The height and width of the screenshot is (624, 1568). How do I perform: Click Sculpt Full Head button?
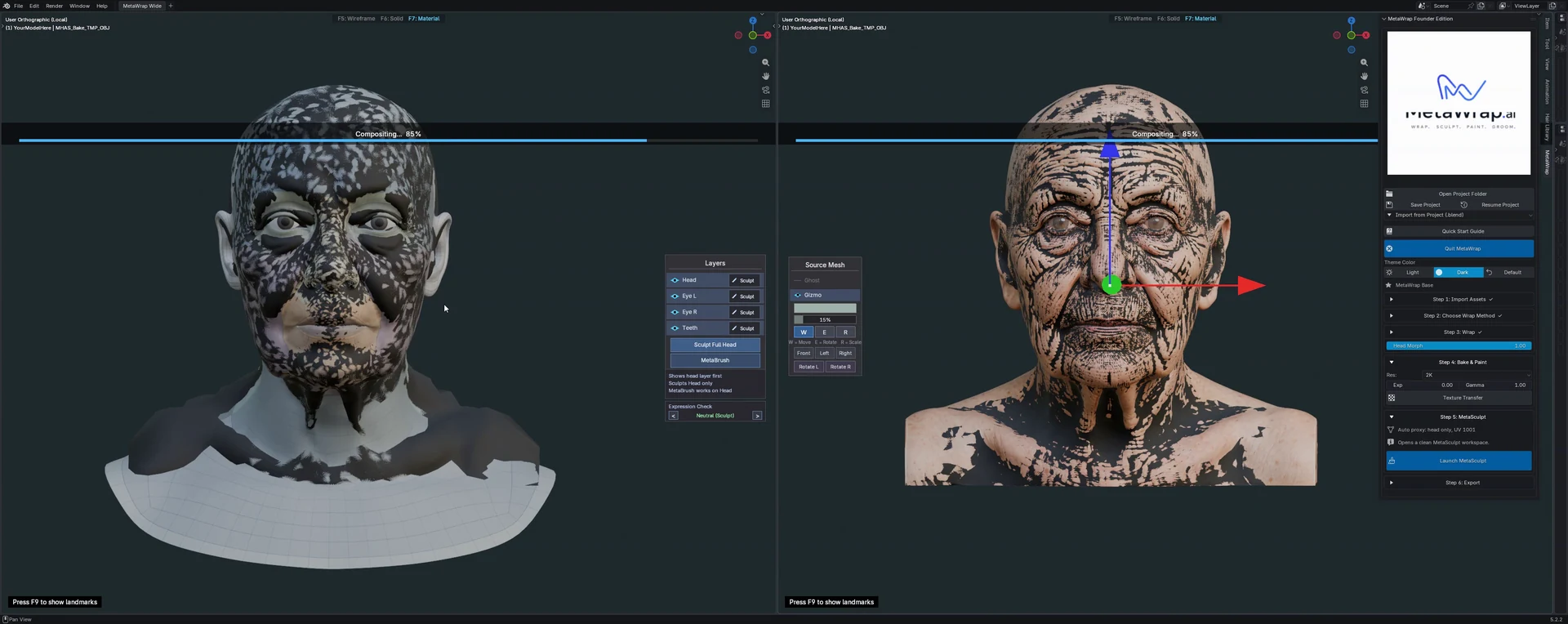[715, 345]
